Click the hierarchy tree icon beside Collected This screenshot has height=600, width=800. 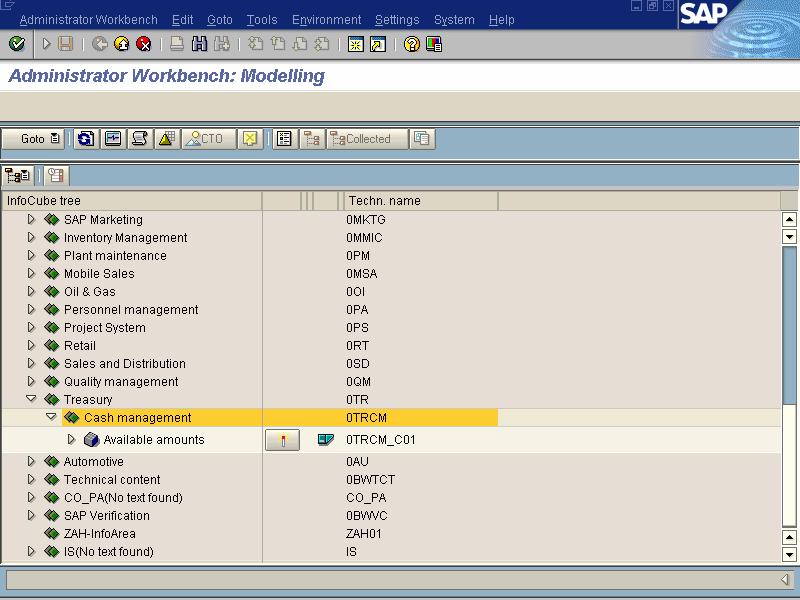[x=312, y=139]
